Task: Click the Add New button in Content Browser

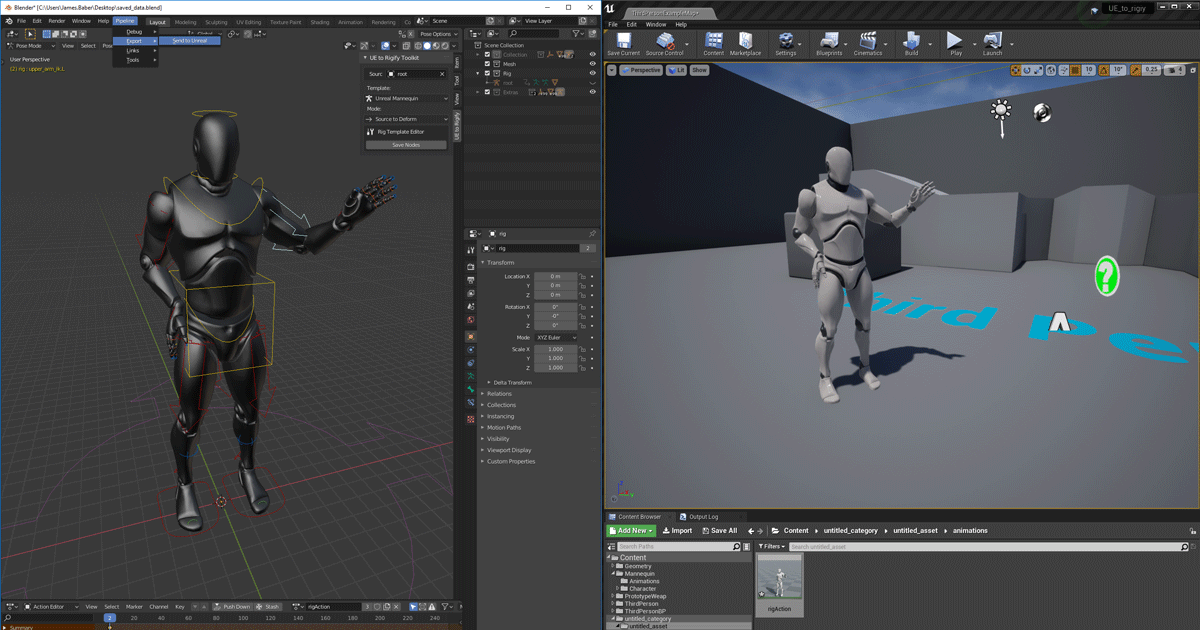Action: (631, 531)
